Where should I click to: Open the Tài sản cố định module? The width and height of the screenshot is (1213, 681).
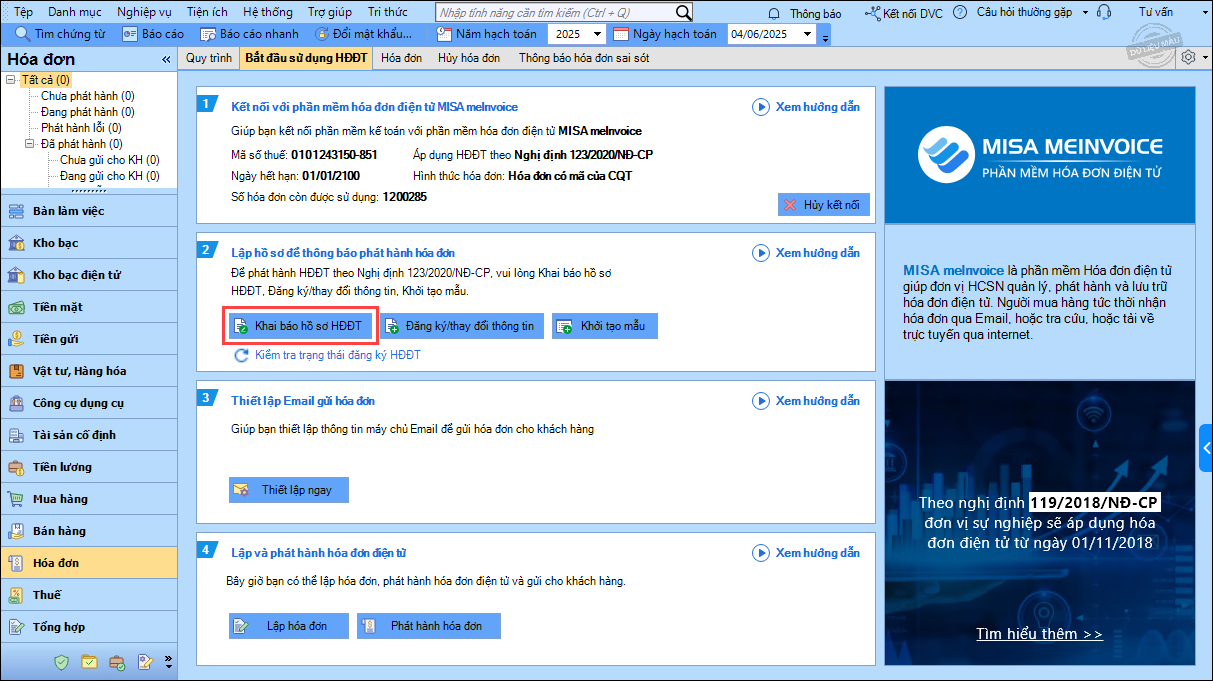(89, 435)
